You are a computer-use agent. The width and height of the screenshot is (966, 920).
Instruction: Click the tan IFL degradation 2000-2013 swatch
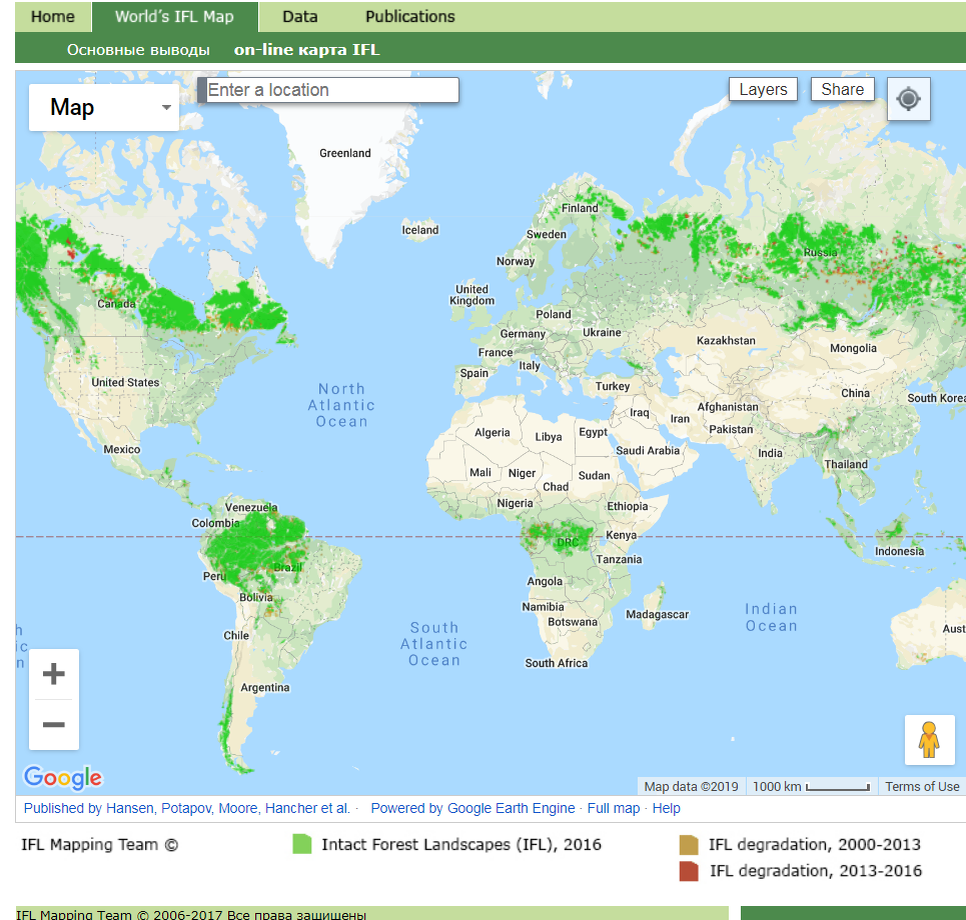pyautogui.click(x=688, y=844)
